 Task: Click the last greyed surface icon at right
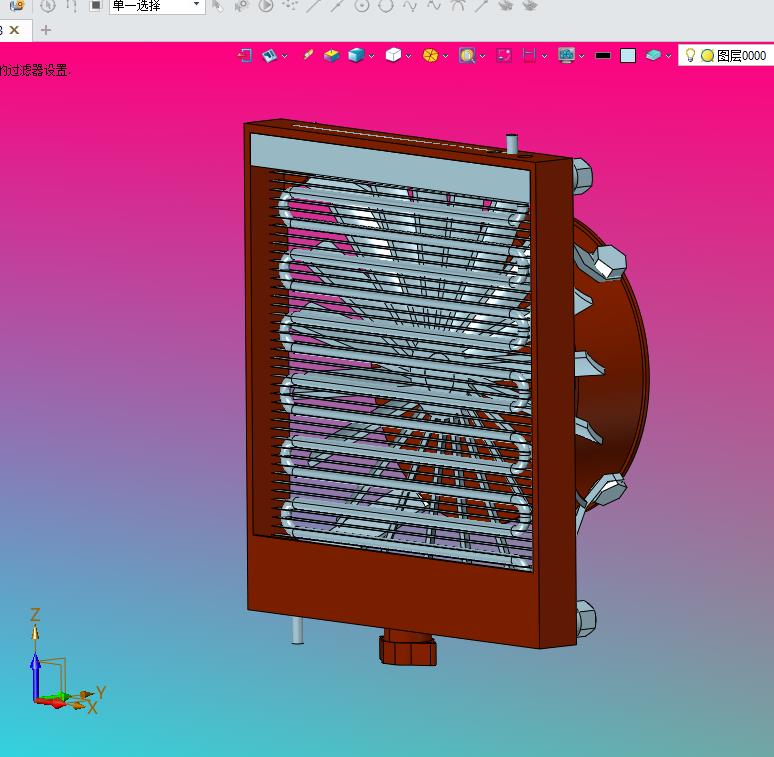(x=530, y=5)
